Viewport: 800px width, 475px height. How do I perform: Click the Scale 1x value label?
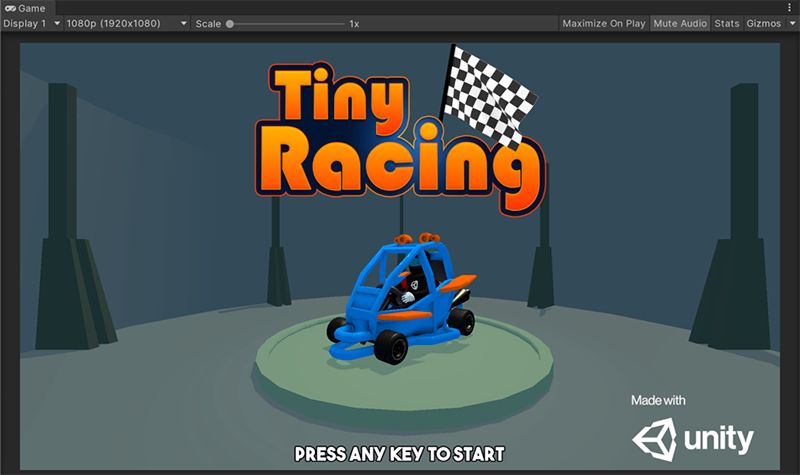click(354, 23)
